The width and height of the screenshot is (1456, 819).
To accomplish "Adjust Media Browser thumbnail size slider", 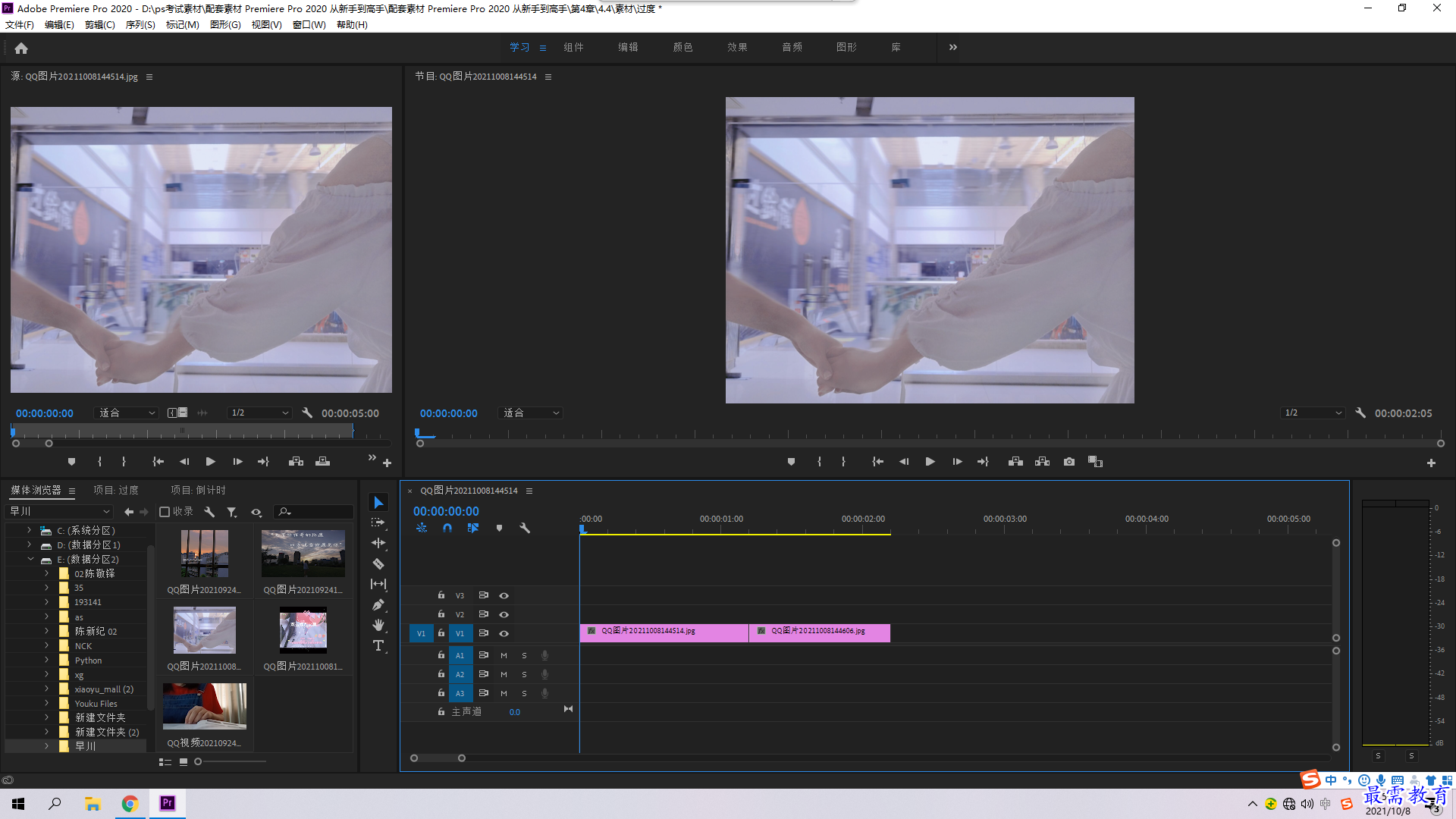I will click(198, 762).
